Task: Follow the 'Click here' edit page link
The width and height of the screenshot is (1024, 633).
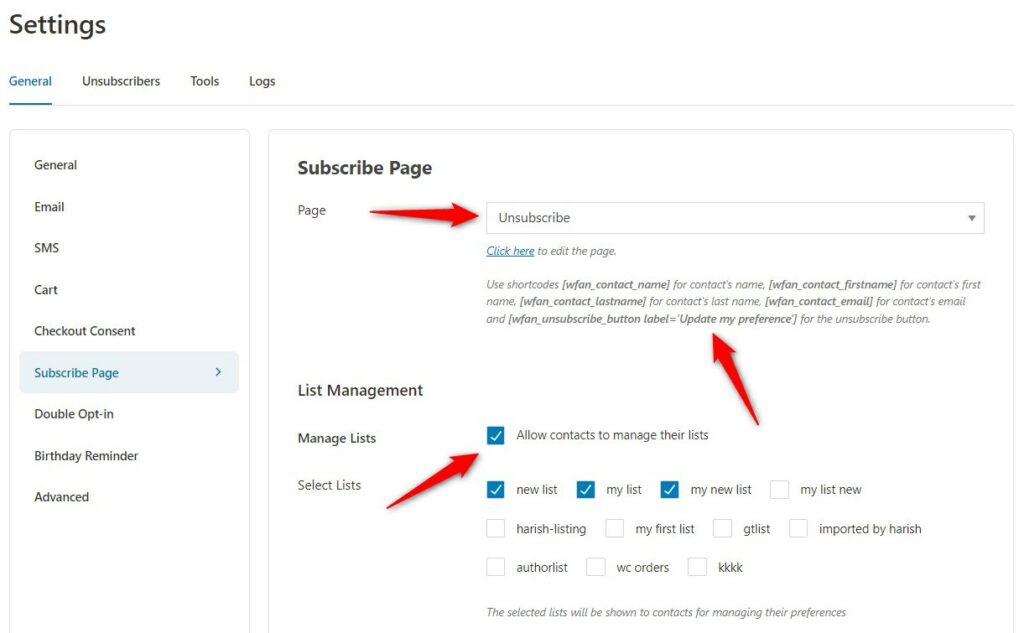Action: pyautogui.click(x=510, y=251)
